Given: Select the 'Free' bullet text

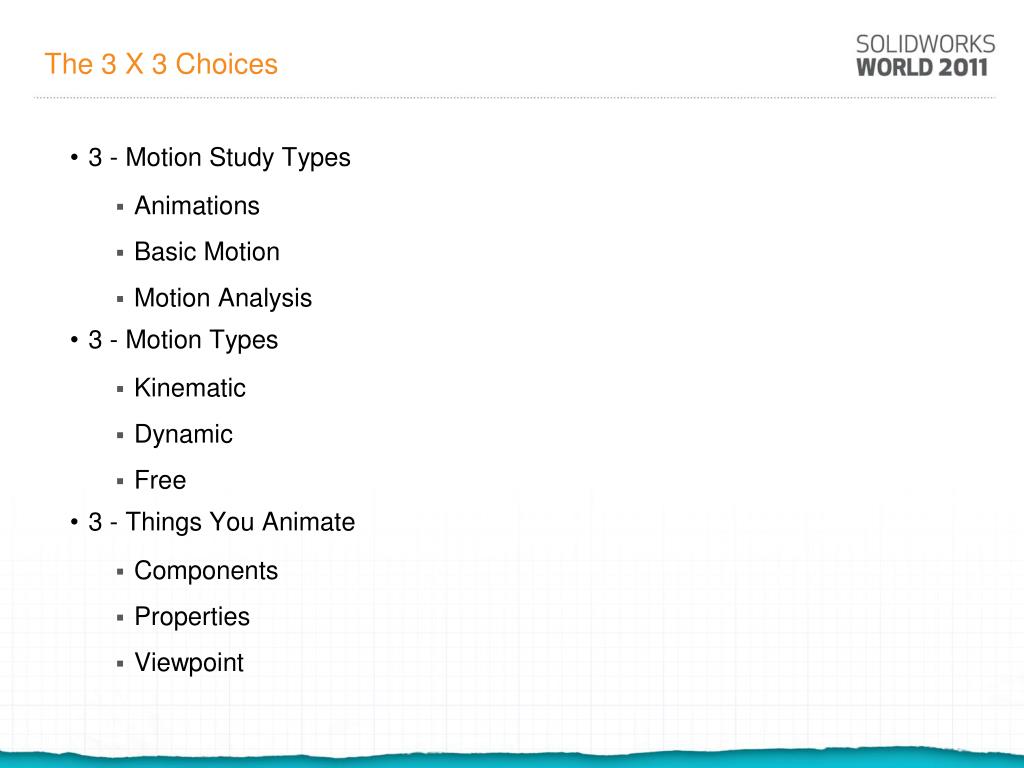Looking at the screenshot, I should [x=160, y=480].
